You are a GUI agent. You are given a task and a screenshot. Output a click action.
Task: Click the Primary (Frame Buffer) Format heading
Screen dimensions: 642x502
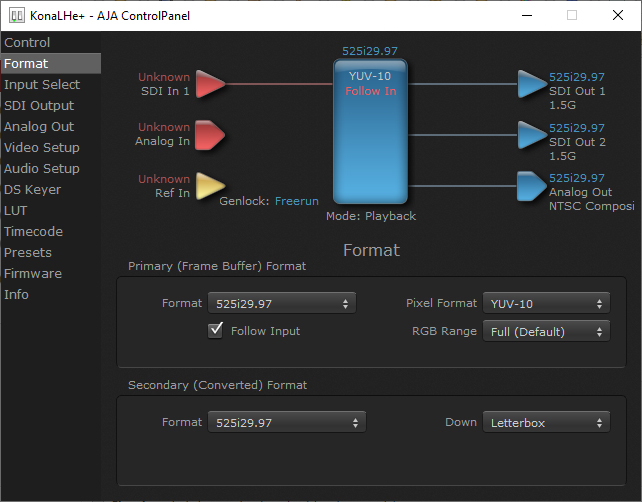[x=217, y=266]
